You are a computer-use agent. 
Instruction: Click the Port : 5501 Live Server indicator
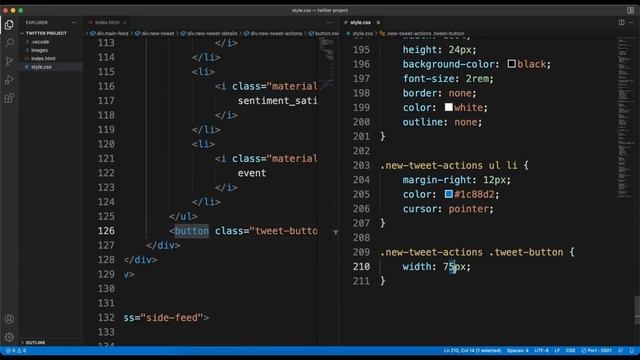point(596,351)
